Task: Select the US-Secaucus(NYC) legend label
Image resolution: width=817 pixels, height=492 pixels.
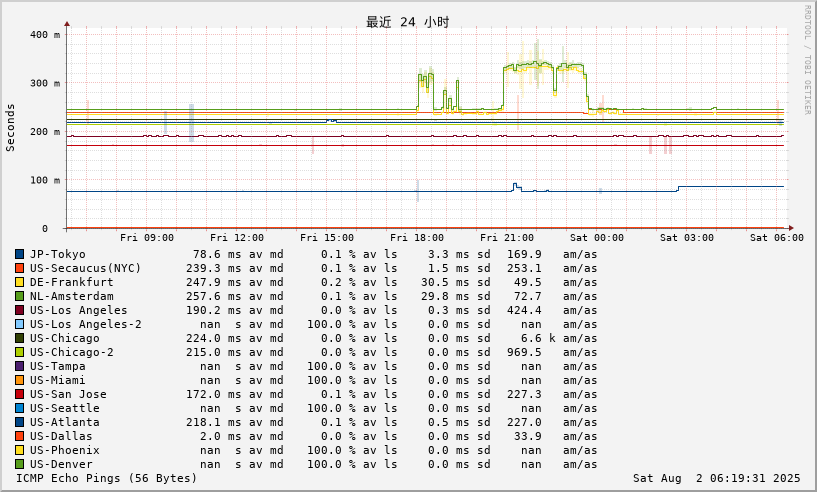Action: 85,268
